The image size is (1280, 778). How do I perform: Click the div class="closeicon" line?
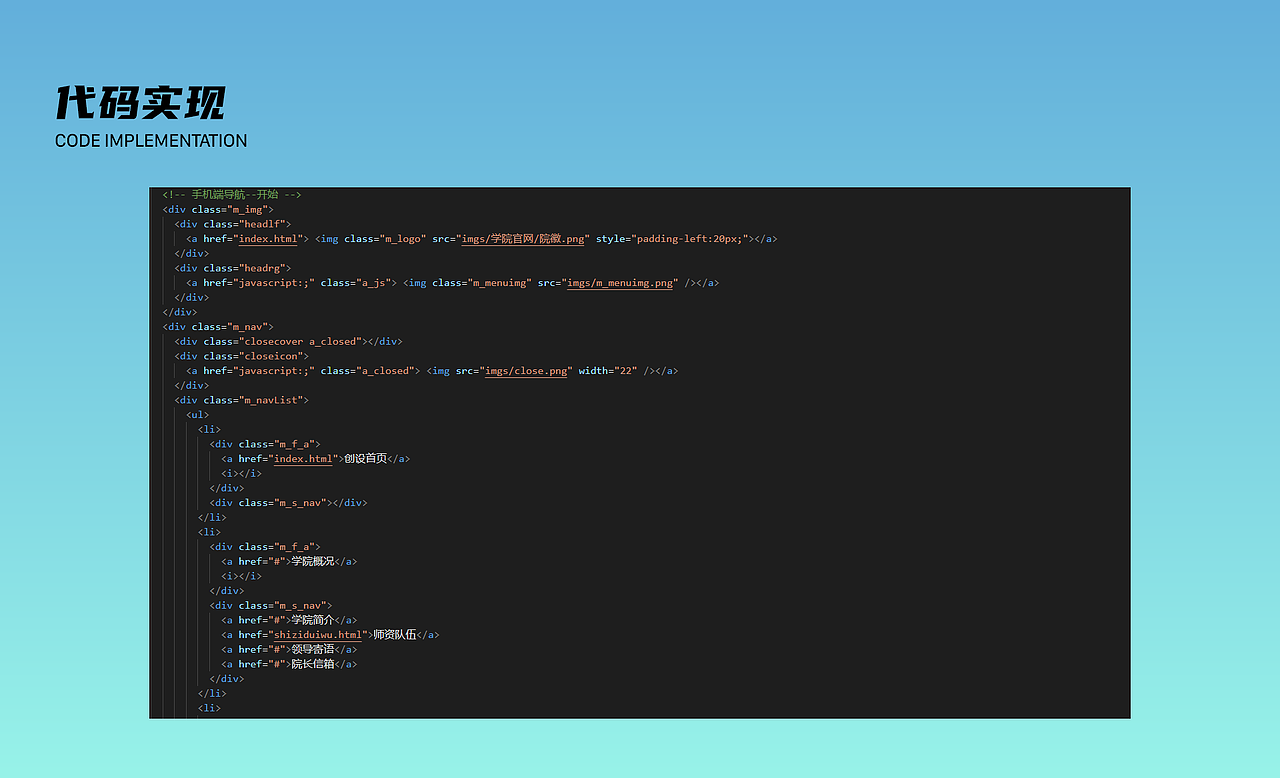tap(242, 356)
